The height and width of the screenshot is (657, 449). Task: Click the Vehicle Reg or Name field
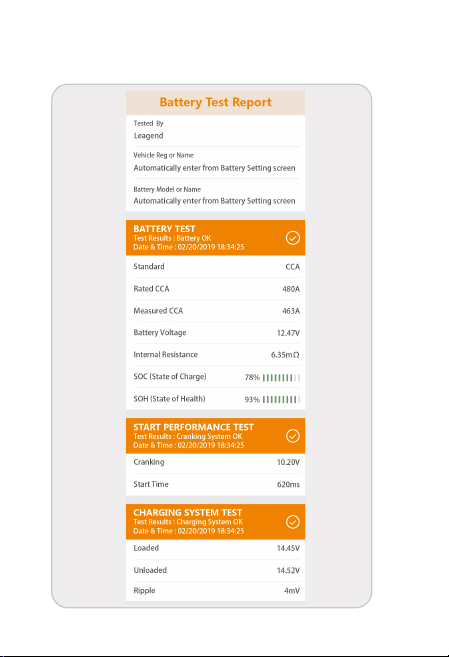pyautogui.click(x=215, y=163)
